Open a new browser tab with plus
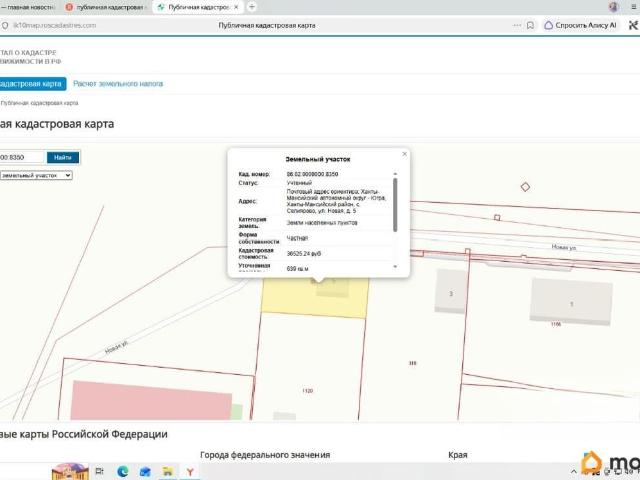Image resolution: width=640 pixels, height=480 pixels. click(252, 7)
